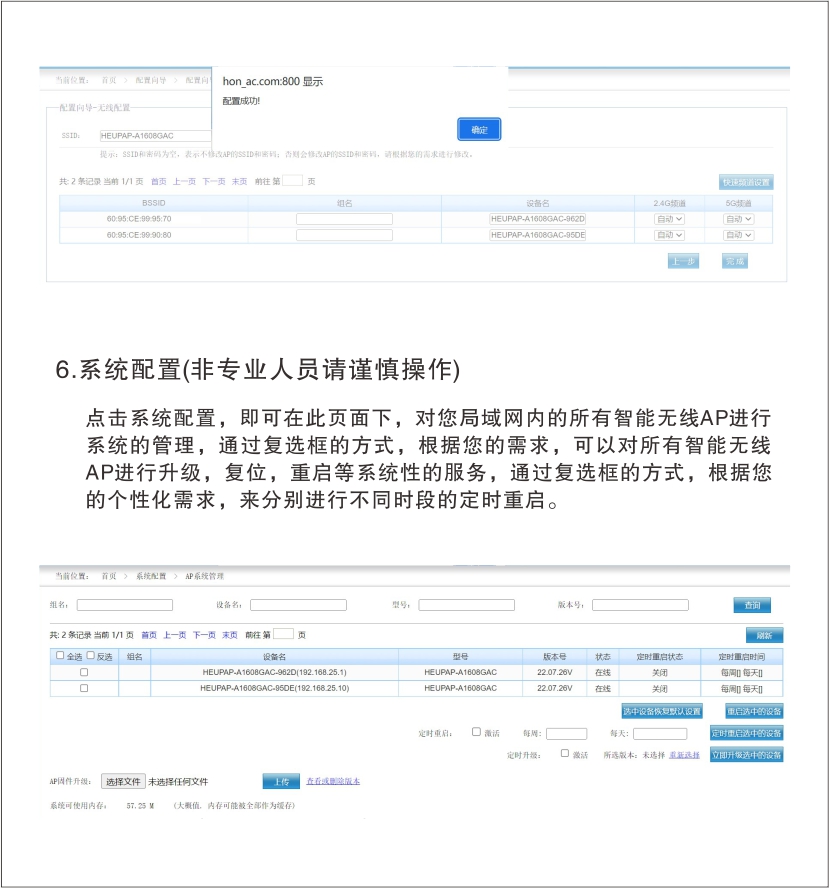
Task: Click the 刷新 button above AP table
Action: point(764,636)
